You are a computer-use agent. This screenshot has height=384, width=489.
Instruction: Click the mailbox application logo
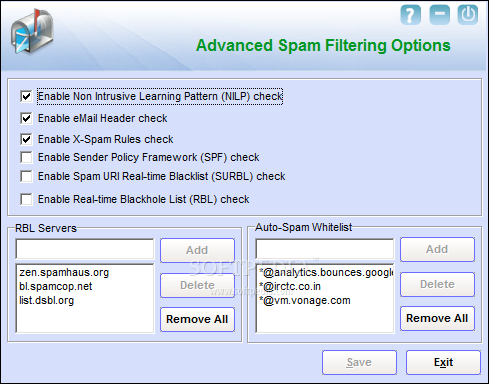tap(32, 31)
